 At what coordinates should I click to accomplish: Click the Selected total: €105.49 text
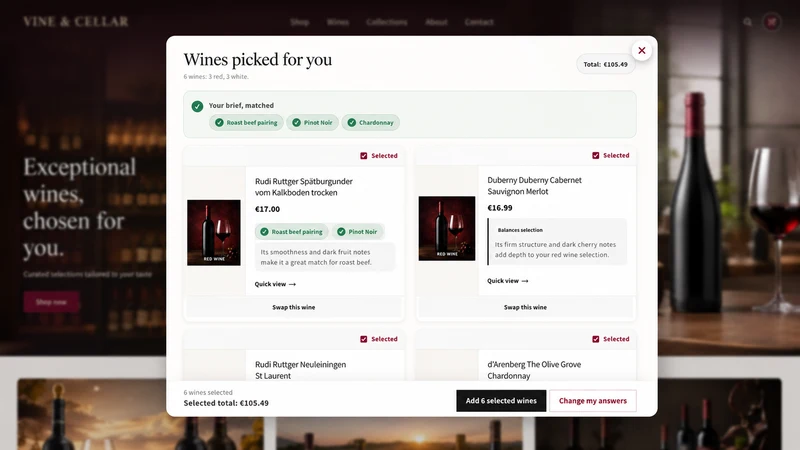[226, 403]
